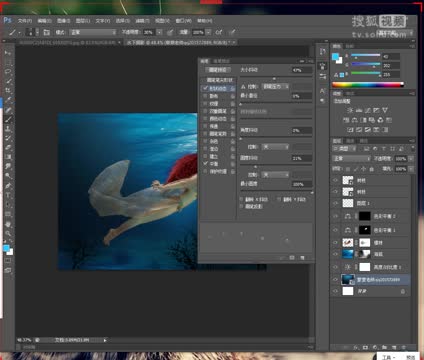Select the Horizontal Type tool
This screenshot has height=360, width=424.
point(8,195)
